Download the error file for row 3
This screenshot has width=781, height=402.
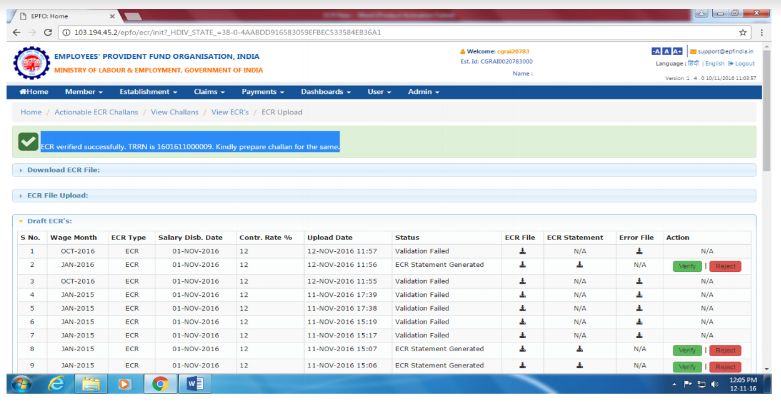pyautogui.click(x=639, y=280)
